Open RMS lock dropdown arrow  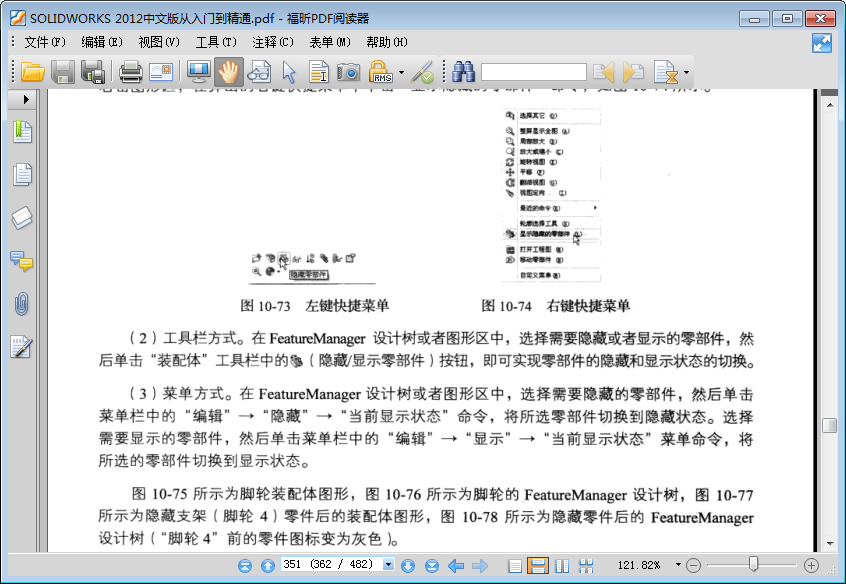(401, 72)
